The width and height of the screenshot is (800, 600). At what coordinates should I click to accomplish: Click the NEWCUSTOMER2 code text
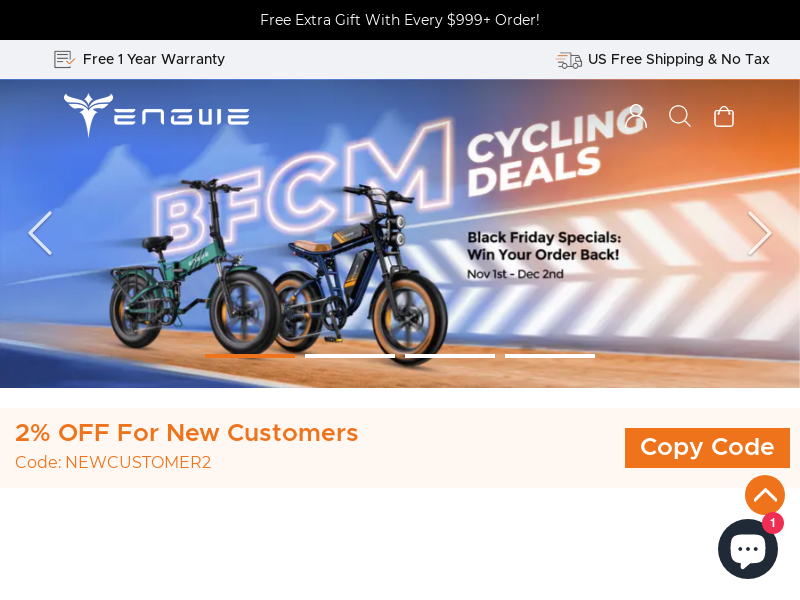[x=138, y=462]
